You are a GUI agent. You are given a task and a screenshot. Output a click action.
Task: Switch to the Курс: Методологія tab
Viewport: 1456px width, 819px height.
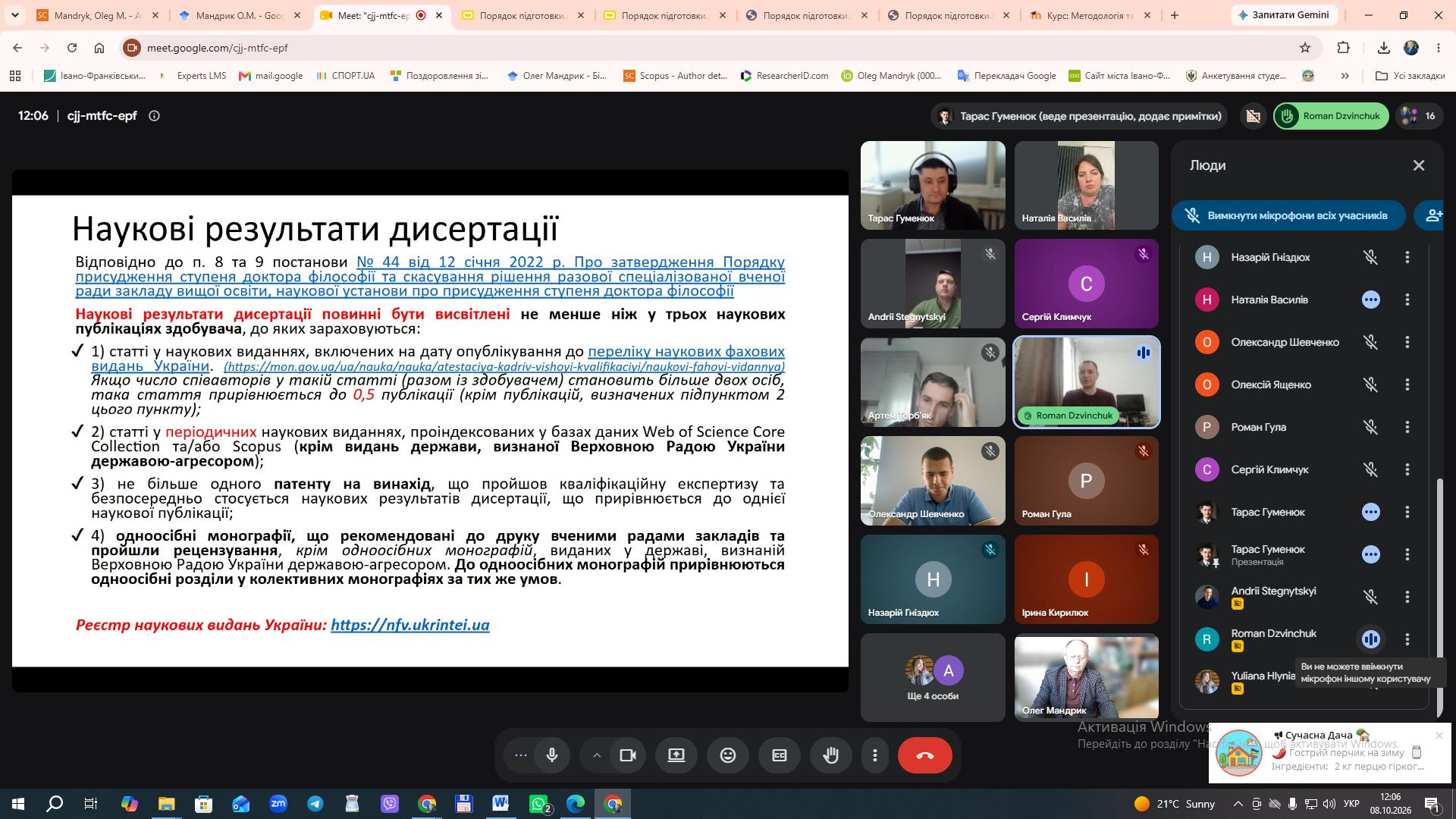click(x=1090, y=15)
